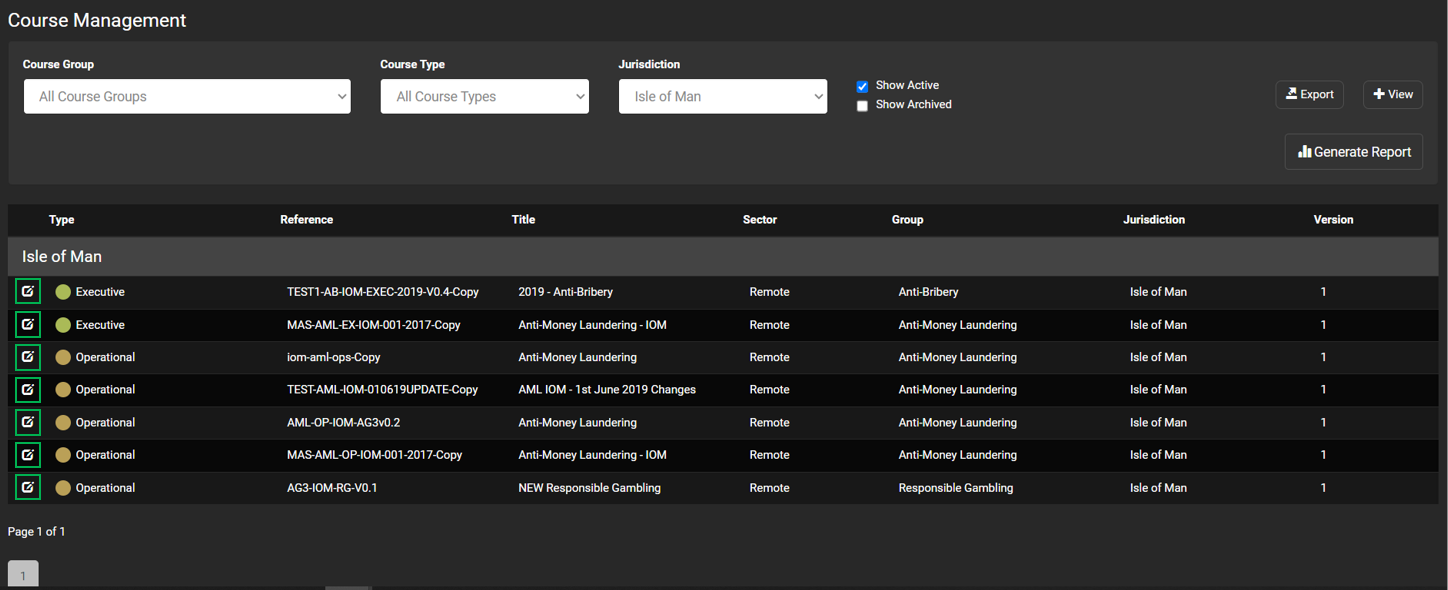Sort by the Type column header
Image resolution: width=1448 pixels, height=590 pixels.
coord(62,220)
